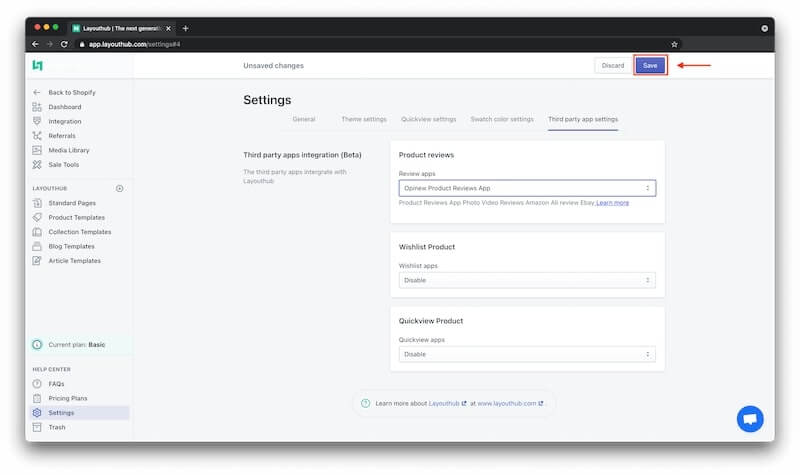
Task: Click the help icon before Learn more about
Action: (365, 403)
